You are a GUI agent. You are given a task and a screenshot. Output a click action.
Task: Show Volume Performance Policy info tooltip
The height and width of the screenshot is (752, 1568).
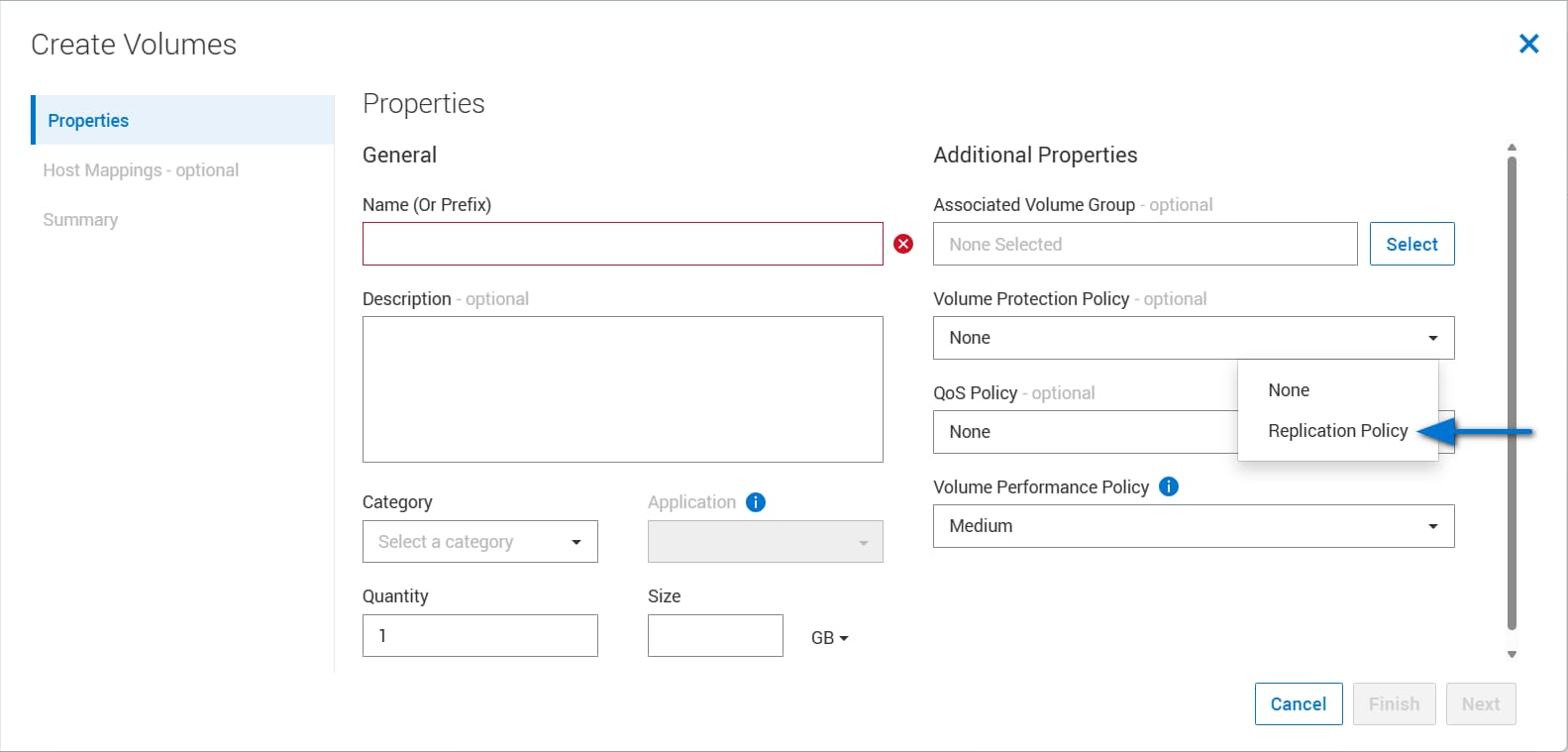pos(1169,486)
